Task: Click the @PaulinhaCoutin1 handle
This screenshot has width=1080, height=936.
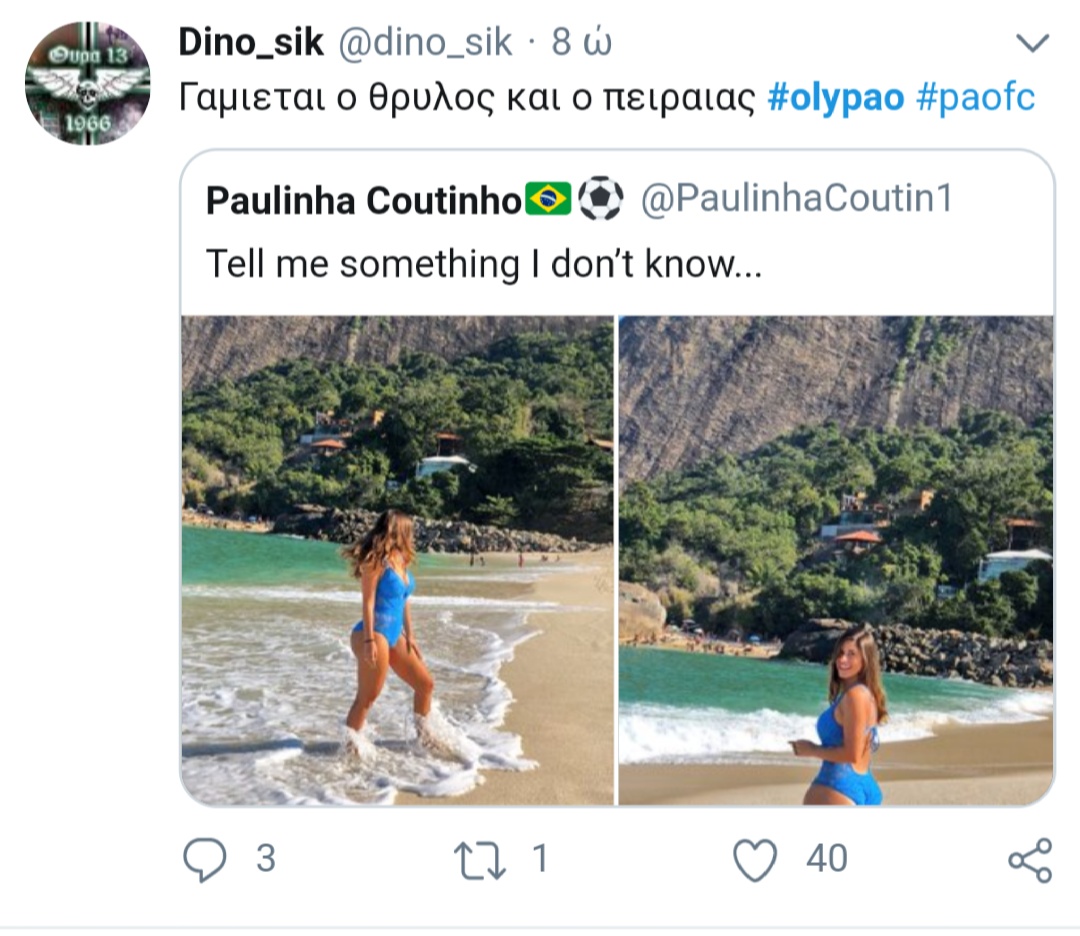Action: click(795, 200)
